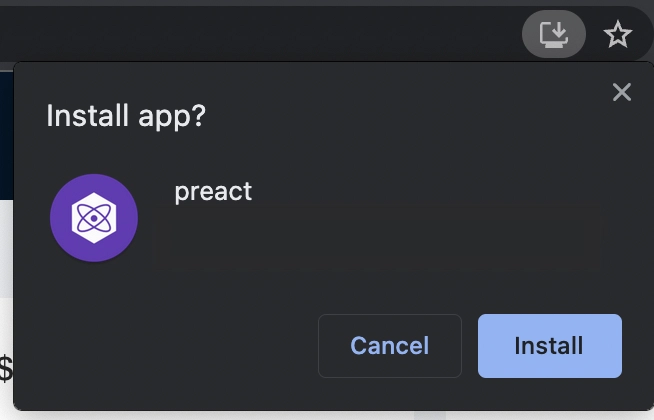This screenshot has width=654, height=420.
Task: Click the empty address bar area
Action: click(259, 34)
